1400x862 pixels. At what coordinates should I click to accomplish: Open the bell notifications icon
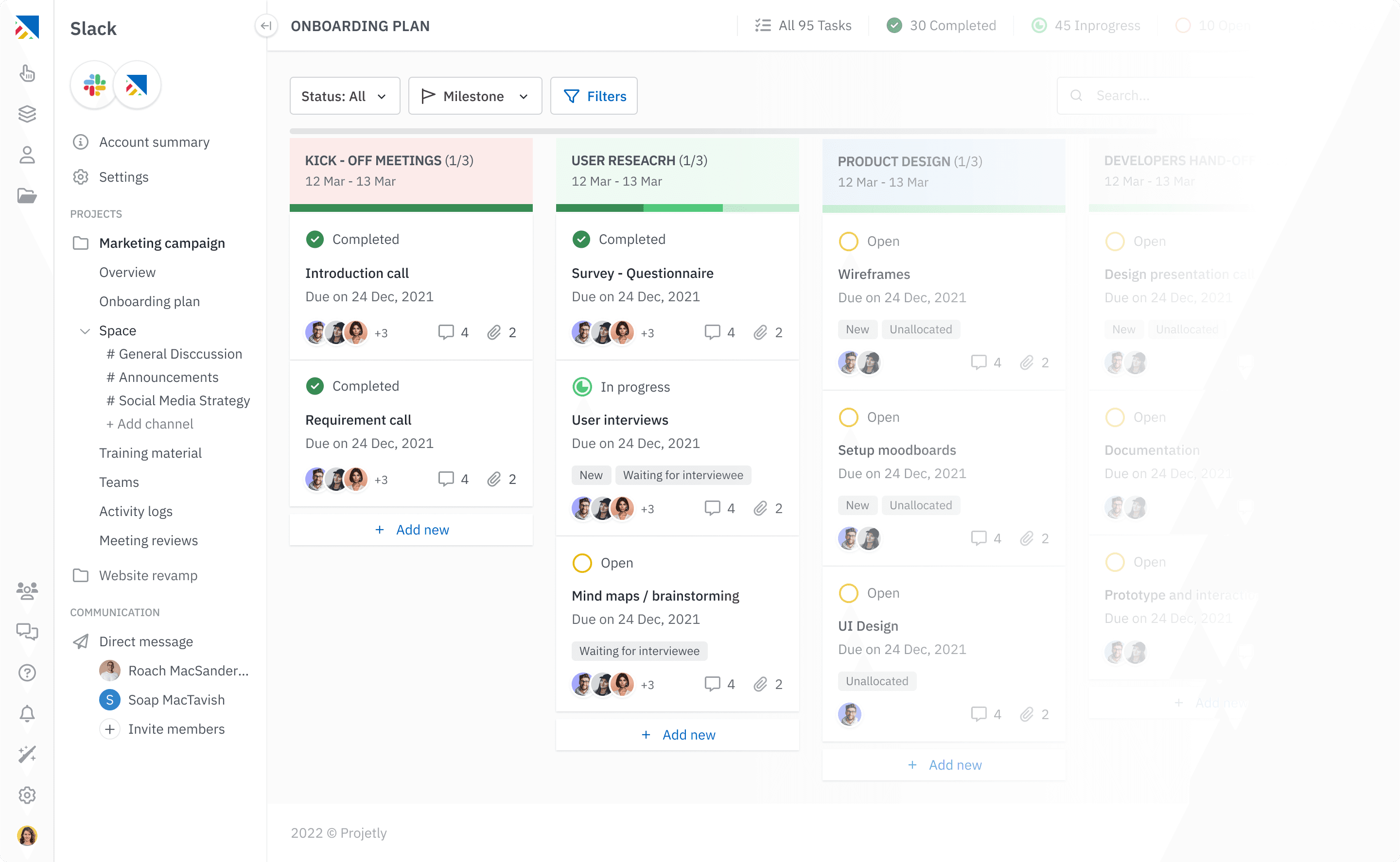click(x=27, y=714)
